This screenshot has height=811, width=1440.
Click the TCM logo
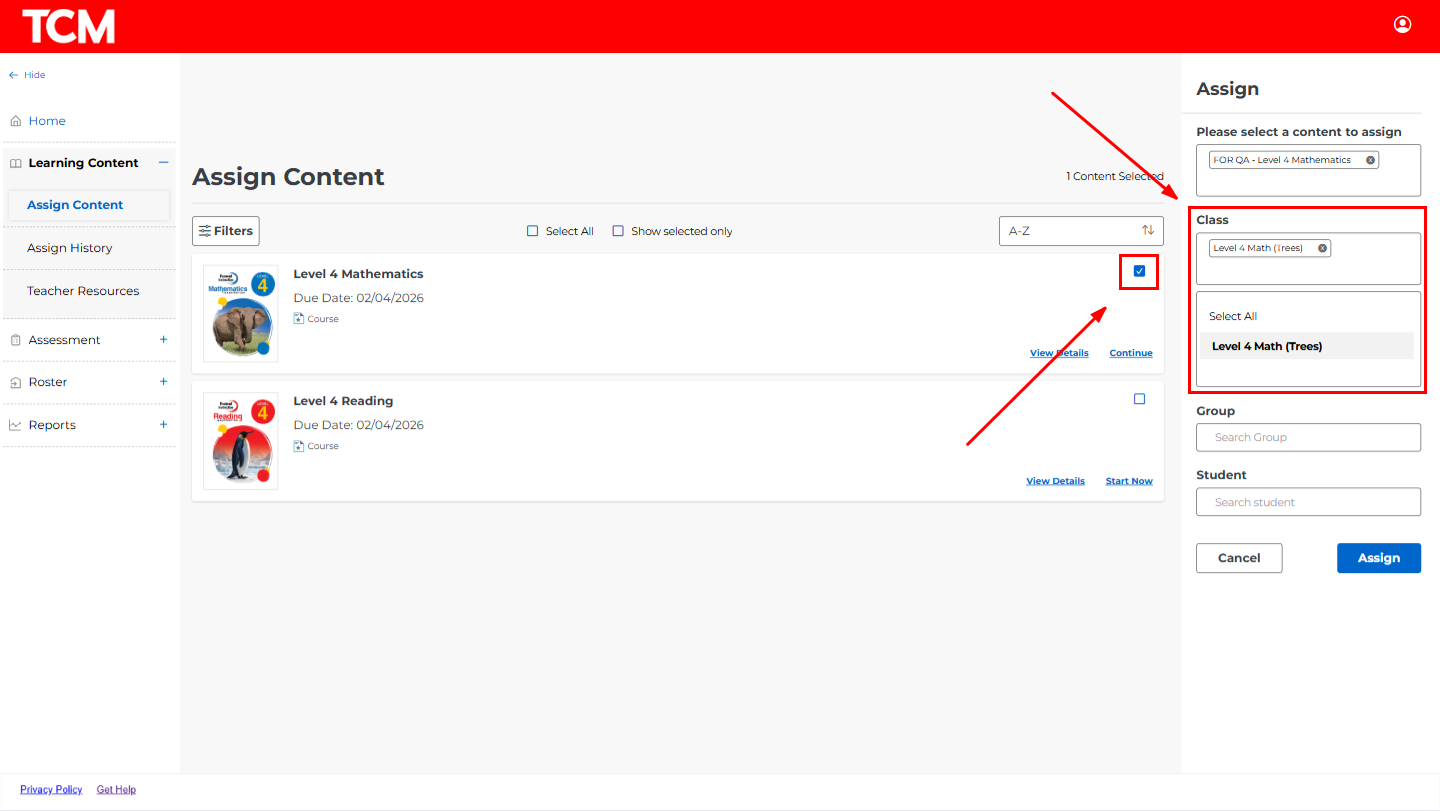point(68,26)
